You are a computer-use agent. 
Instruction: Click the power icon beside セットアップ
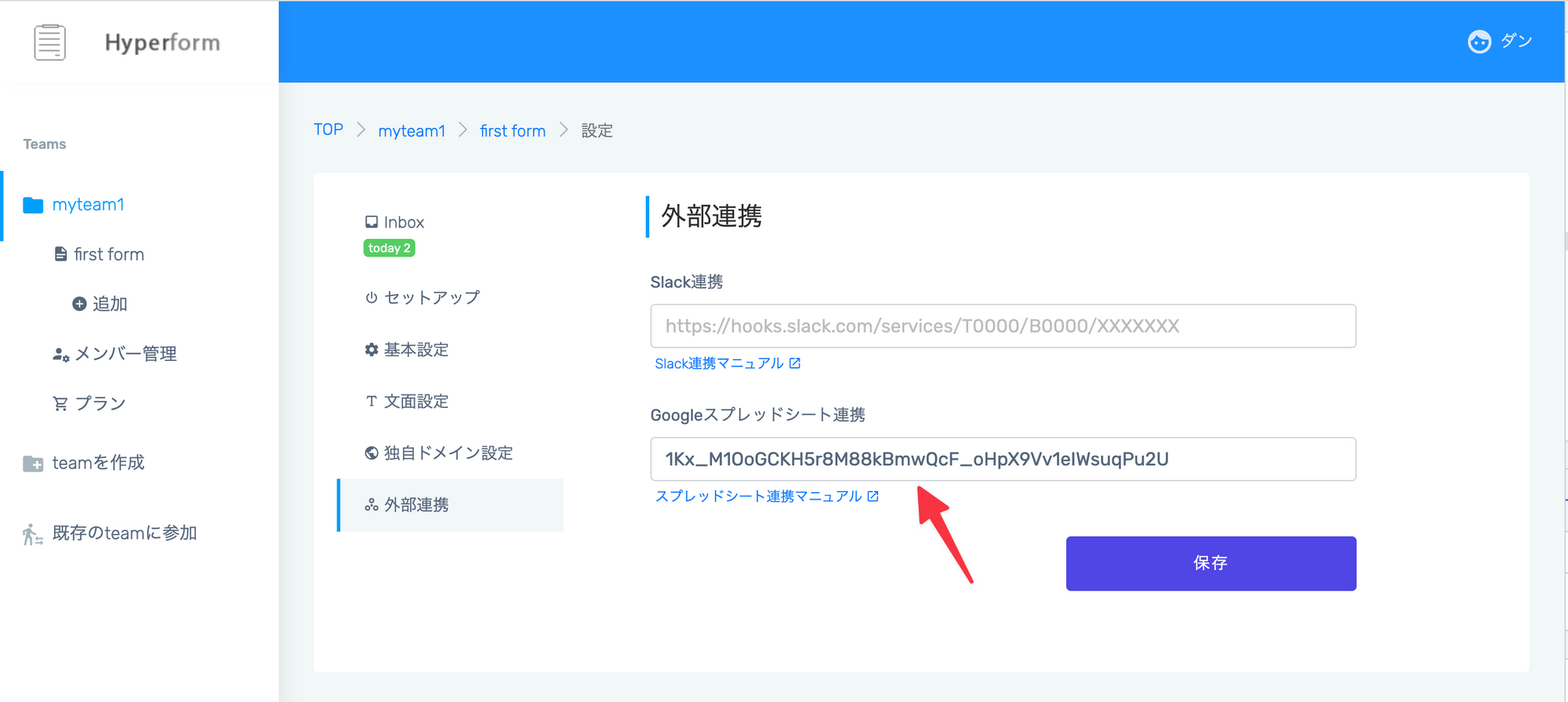click(372, 298)
